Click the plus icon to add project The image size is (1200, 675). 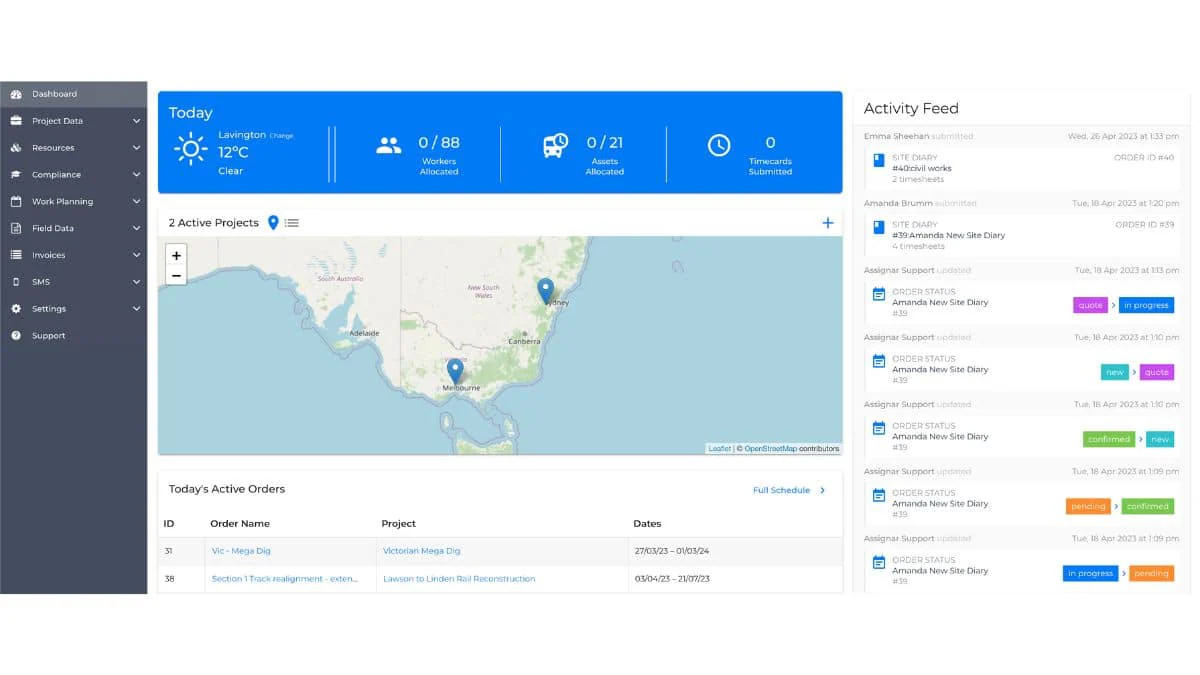tap(828, 223)
